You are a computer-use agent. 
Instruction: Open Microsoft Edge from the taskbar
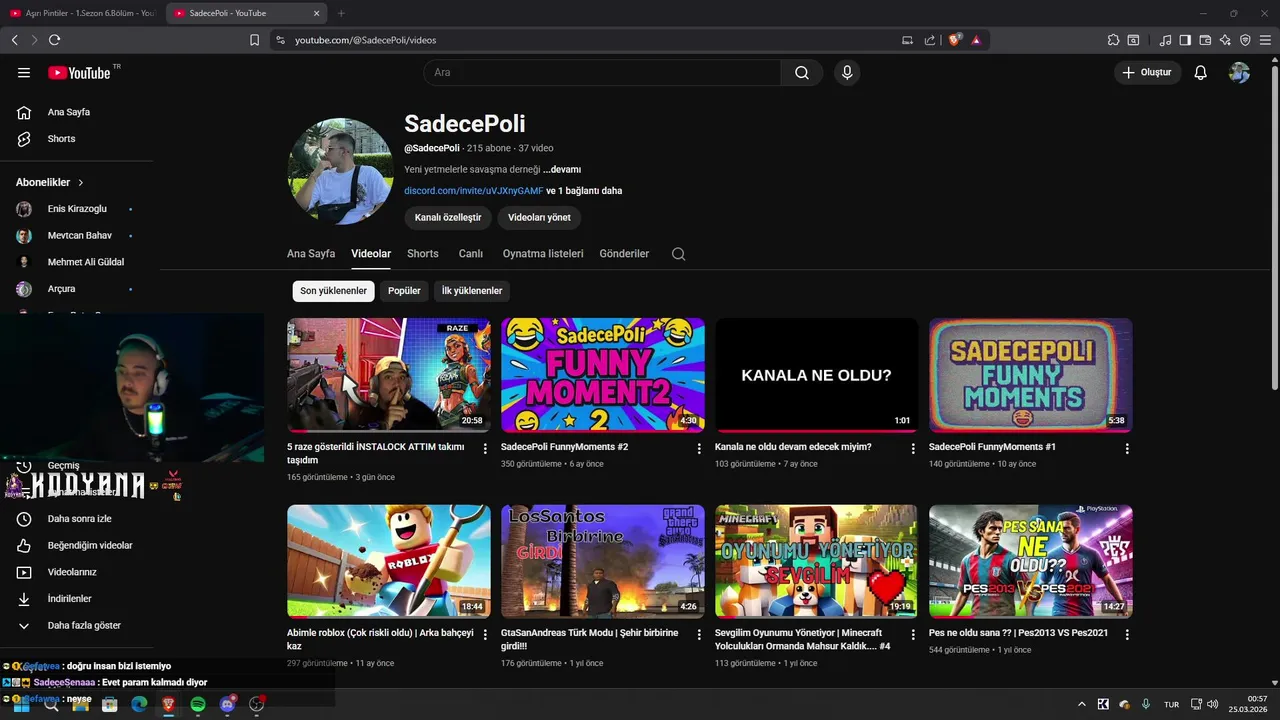tap(139, 704)
